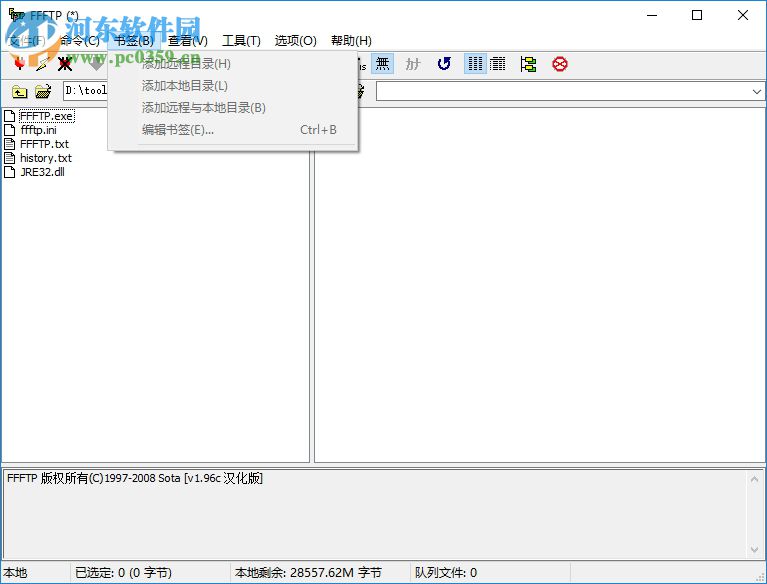This screenshot has height=584, width=767.
Task: Click status bar text 本地
Action: (15, 572)
